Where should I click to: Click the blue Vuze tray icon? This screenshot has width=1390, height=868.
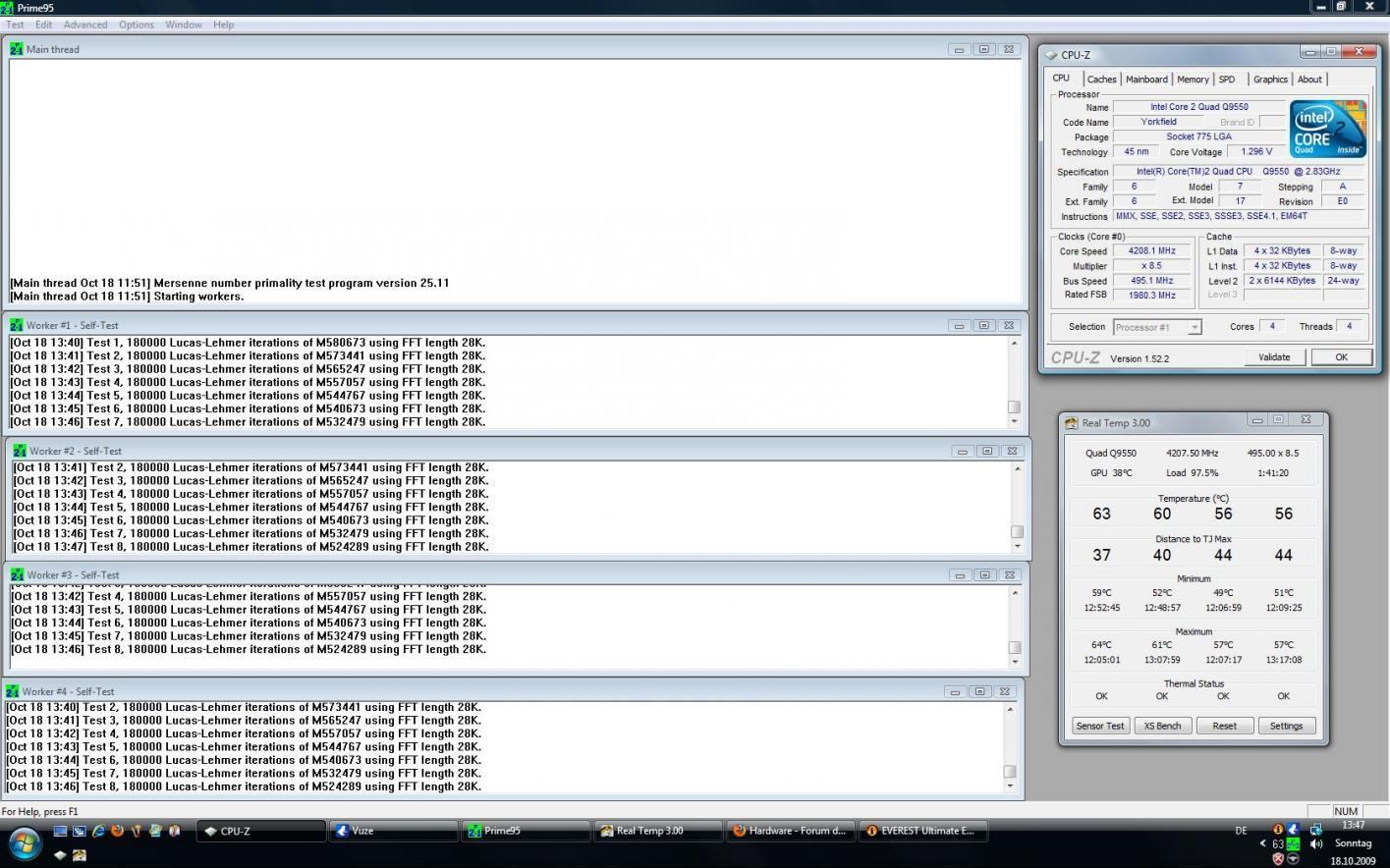click(x=1294, y=830)
